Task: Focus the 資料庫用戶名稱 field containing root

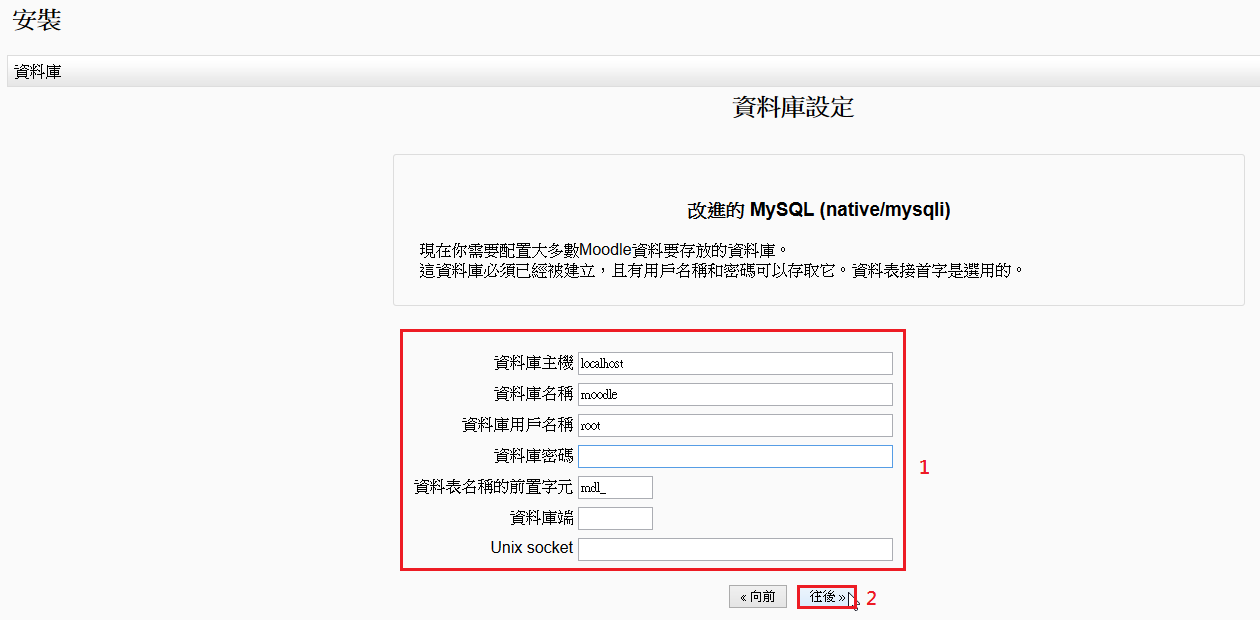Action: click(735, 425)
